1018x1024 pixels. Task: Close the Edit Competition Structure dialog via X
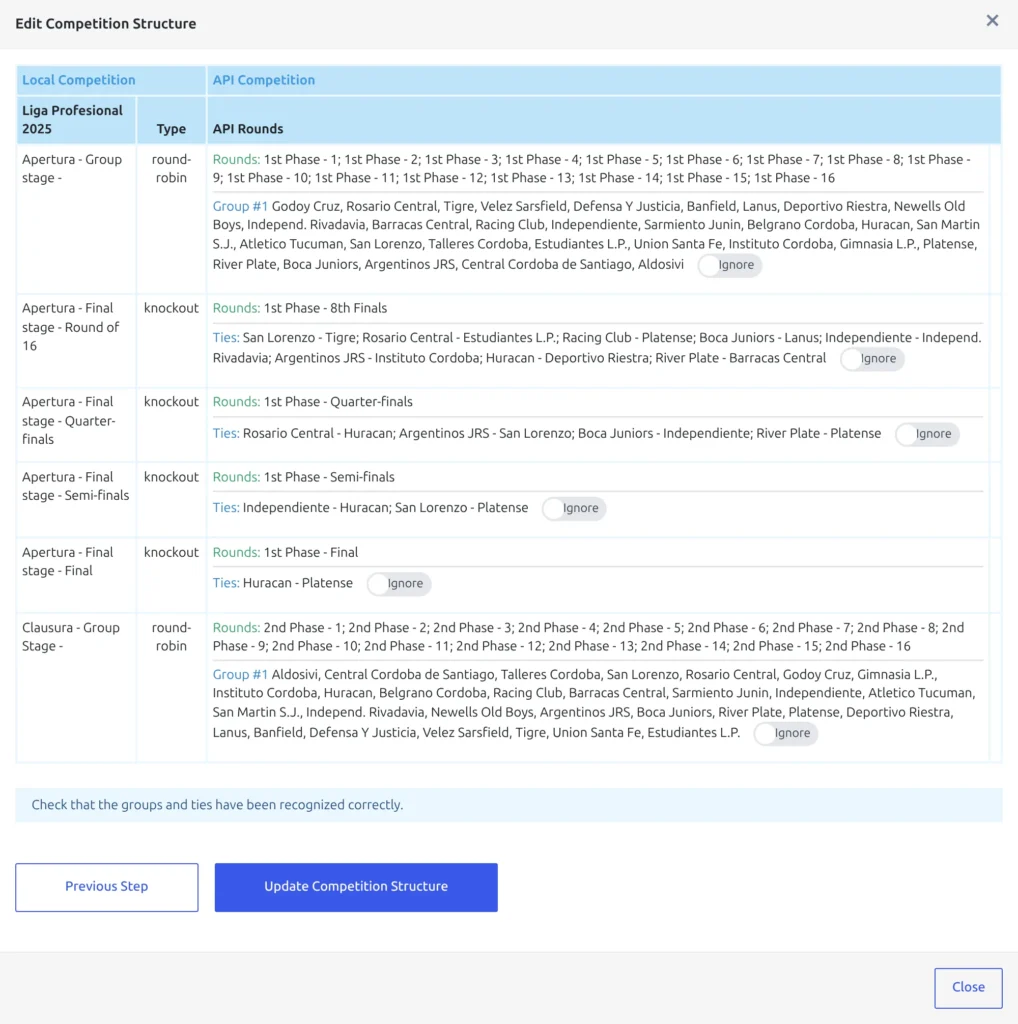(x=992, y=21)
